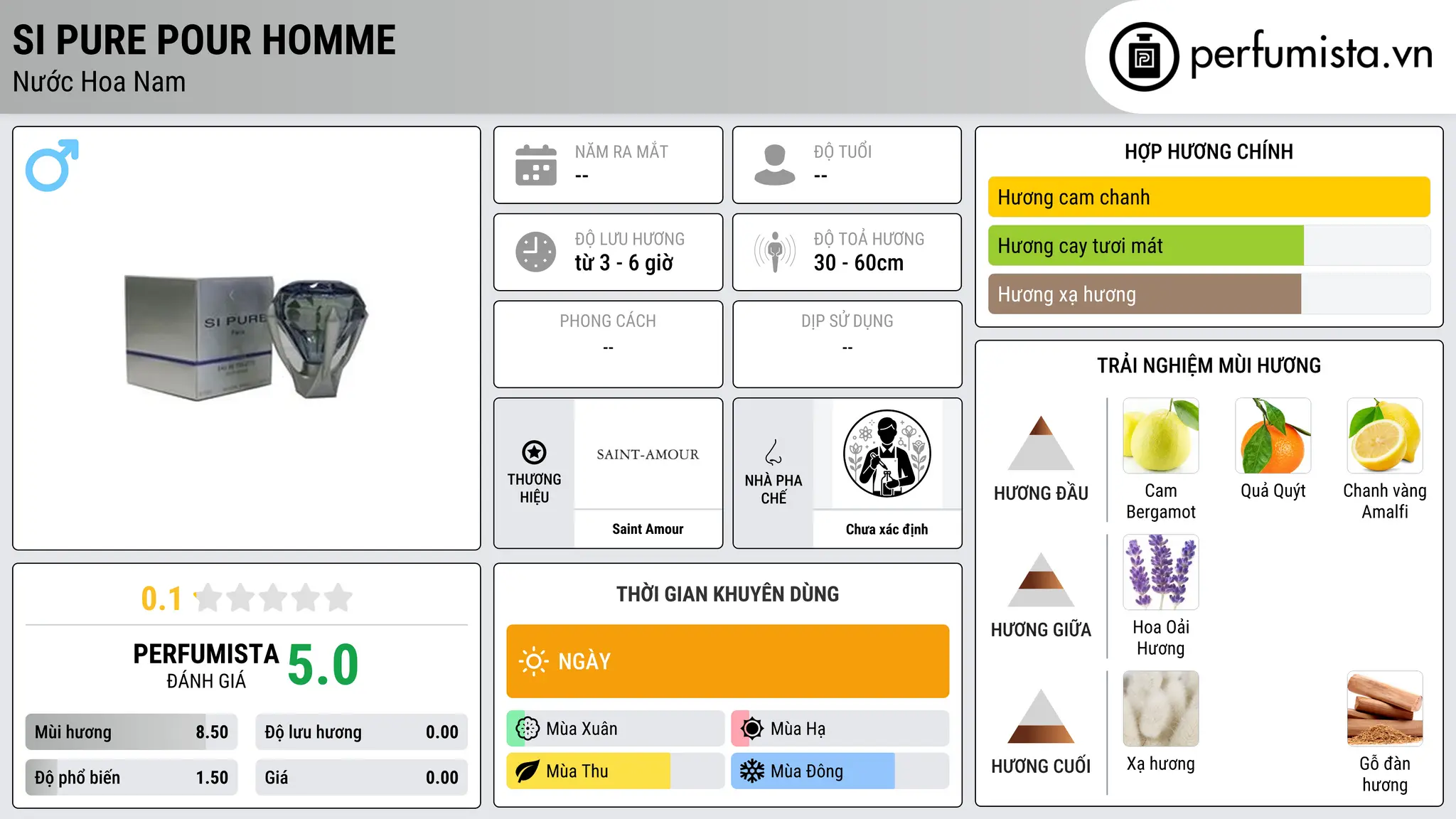Click the Nước Hoa Nam subtitle

[x=100, y=82]
